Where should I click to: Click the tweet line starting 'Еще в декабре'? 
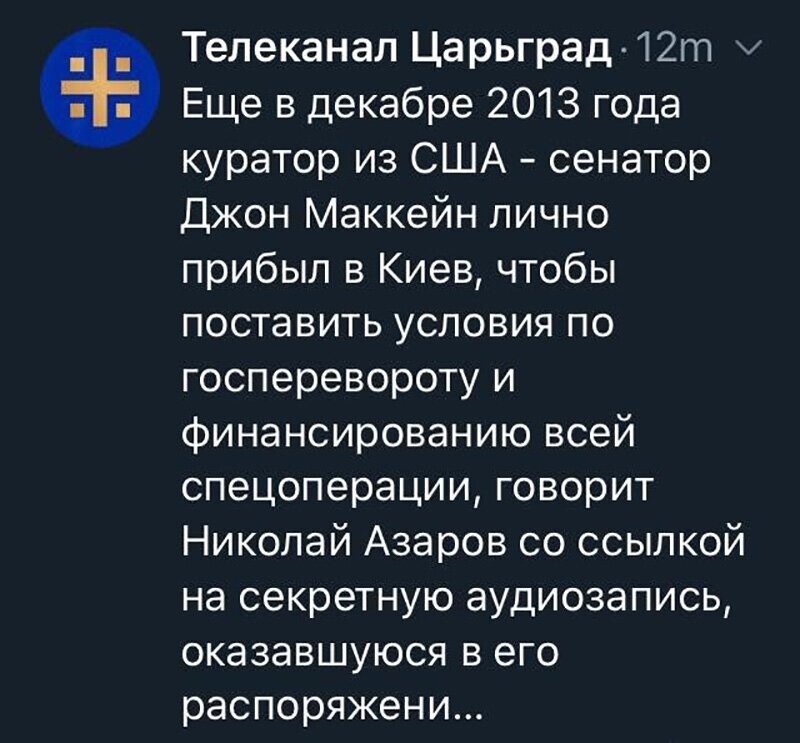click(x=431, y=106)
